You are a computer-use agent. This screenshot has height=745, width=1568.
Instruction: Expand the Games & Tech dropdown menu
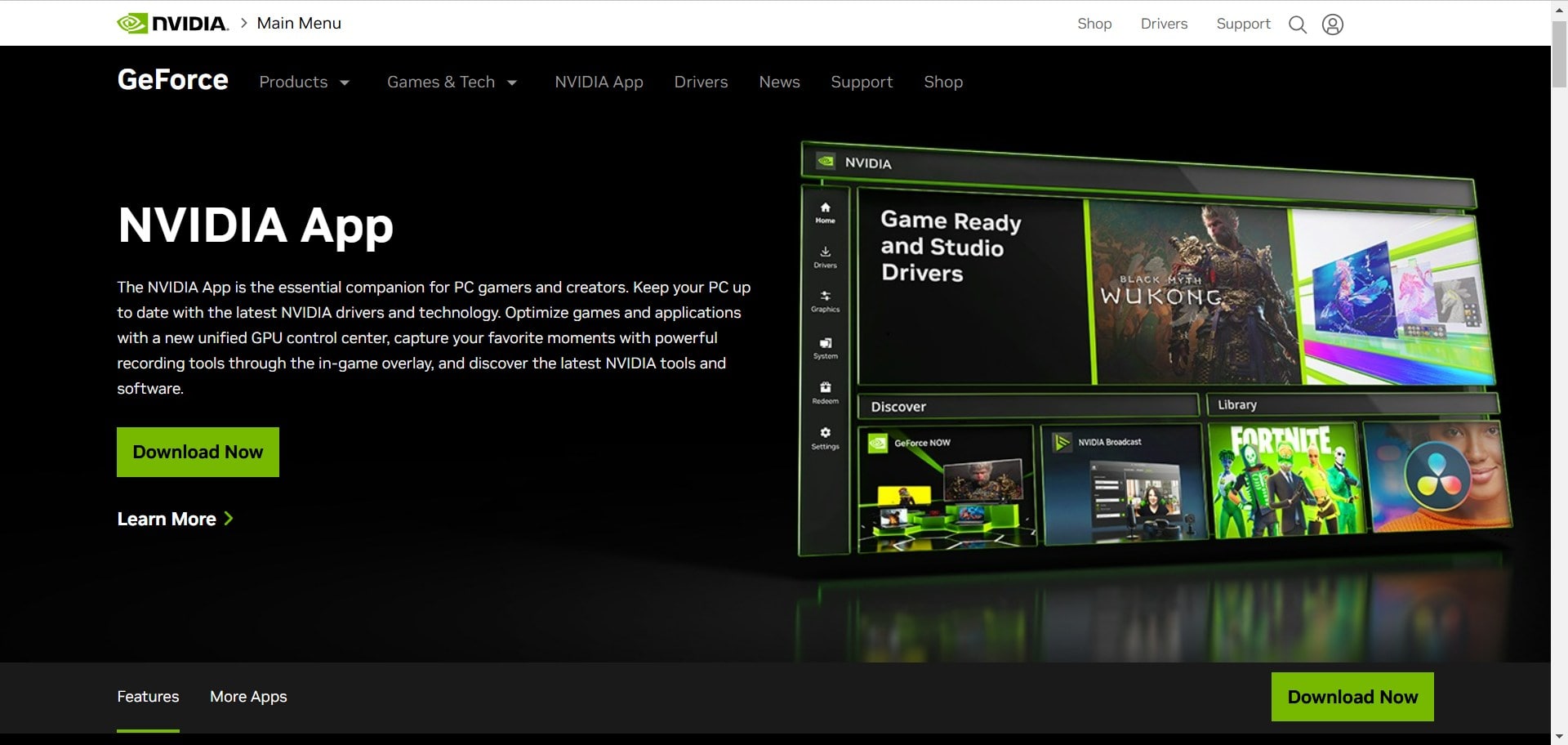click(x=452, y=82)
